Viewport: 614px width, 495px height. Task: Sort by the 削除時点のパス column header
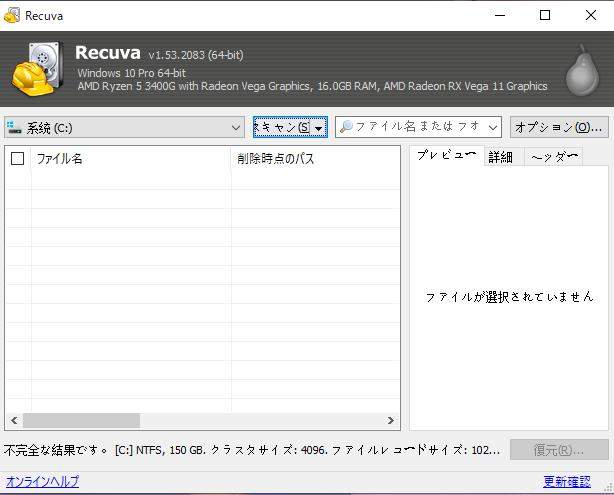pyautogui.click(x=316, y=159)
